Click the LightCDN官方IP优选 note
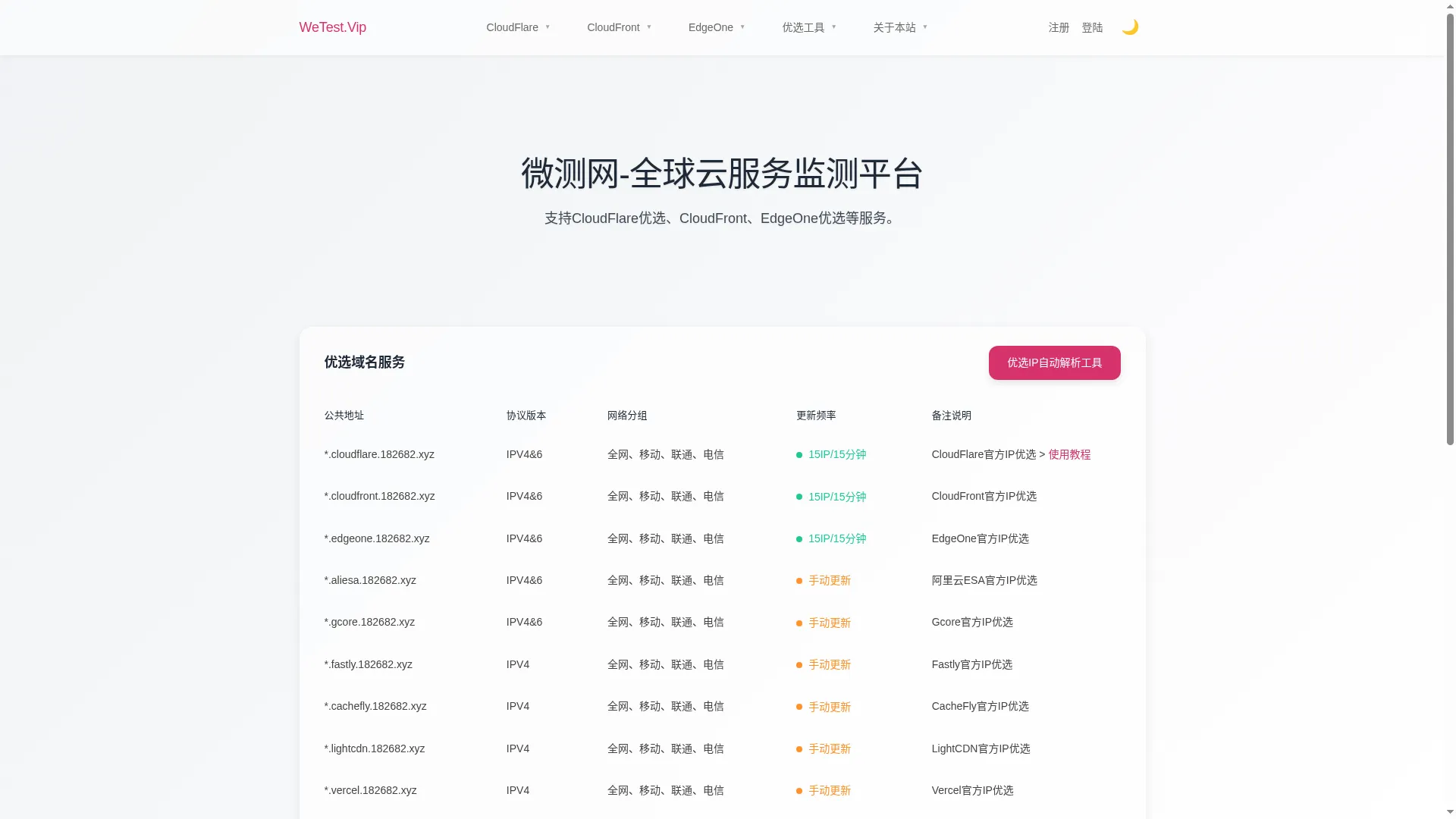Viewport: 1456px width, 819px height. tap(981, 748)
